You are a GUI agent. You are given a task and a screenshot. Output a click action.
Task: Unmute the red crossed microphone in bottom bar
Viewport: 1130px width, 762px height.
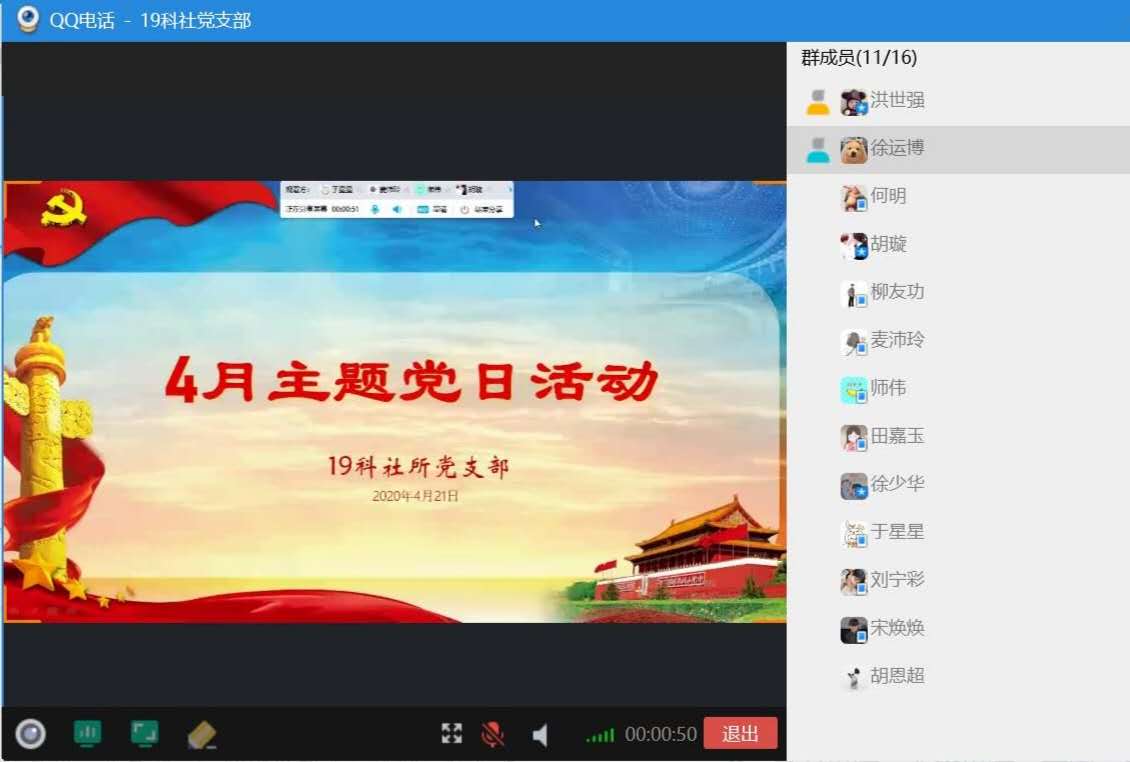[x=492, y=735]
